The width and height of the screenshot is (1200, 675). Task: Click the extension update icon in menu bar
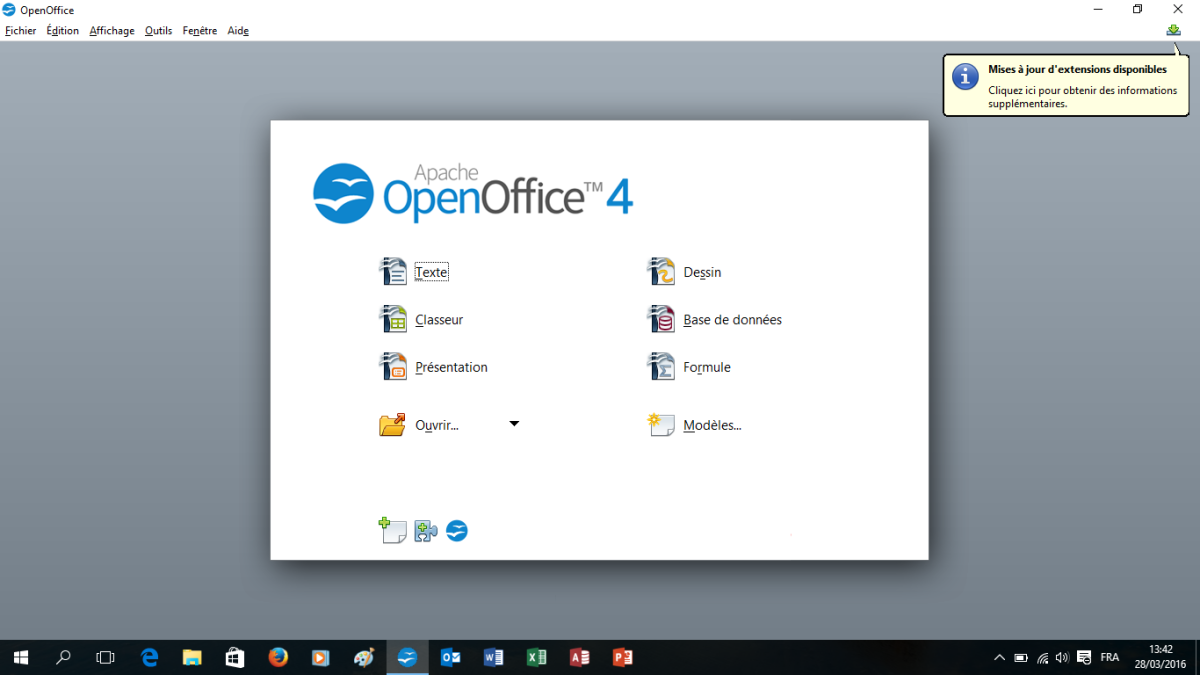pos(1173,30)
